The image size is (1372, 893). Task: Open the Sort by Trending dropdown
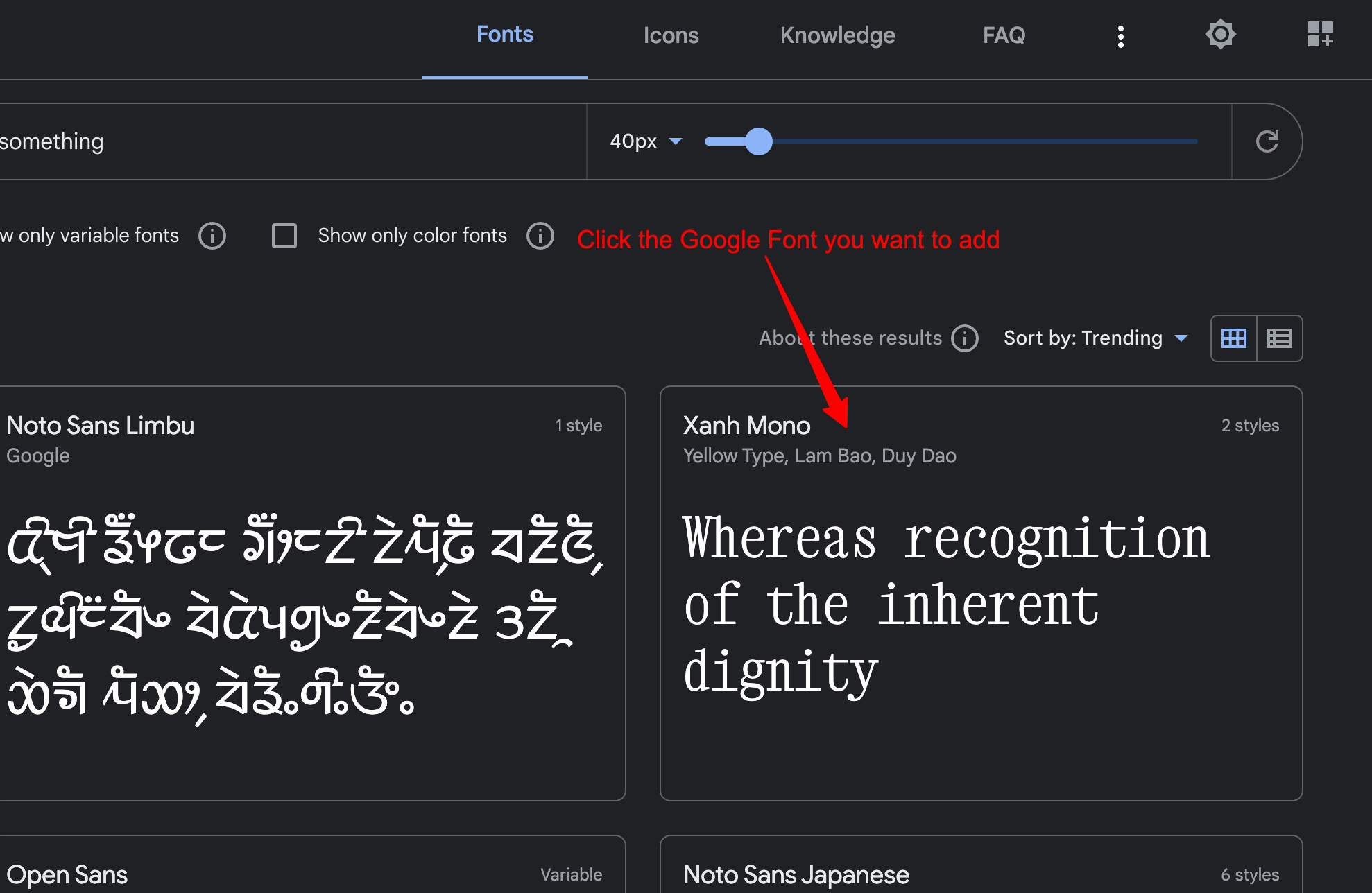pyautogui.click(x=1096, y=338)
